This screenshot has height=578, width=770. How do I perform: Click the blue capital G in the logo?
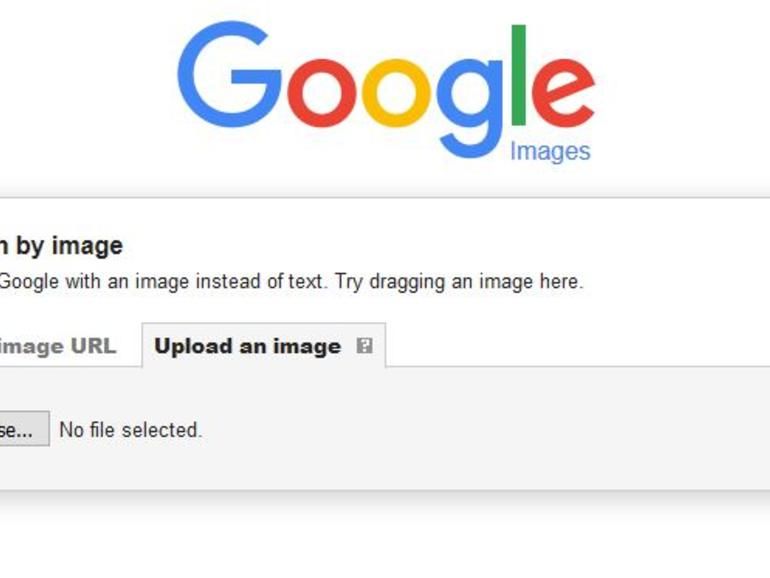pos(229,78)
